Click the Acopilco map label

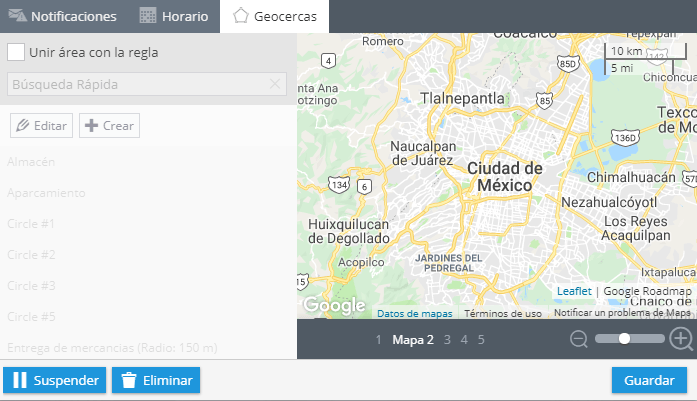coord(361,262)
